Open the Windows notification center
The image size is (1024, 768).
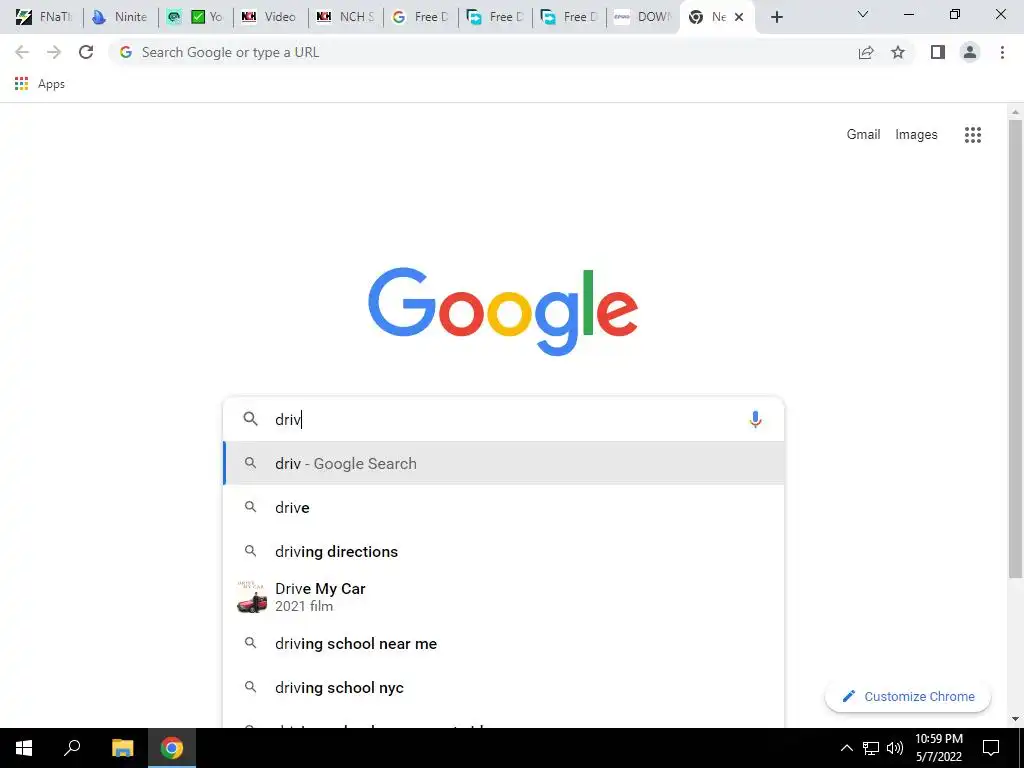[991, 748]
